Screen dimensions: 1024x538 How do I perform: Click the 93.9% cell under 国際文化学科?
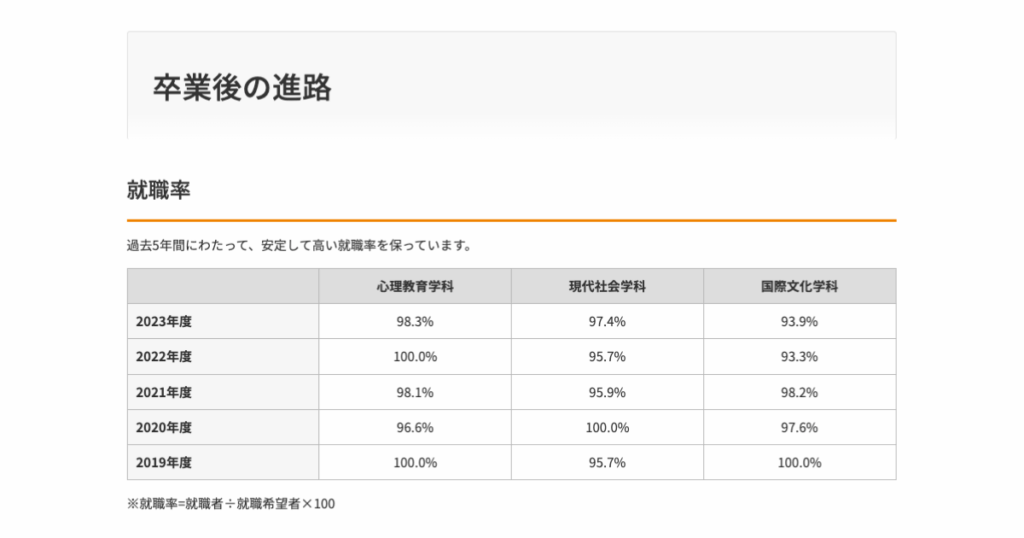coord(799,321)
